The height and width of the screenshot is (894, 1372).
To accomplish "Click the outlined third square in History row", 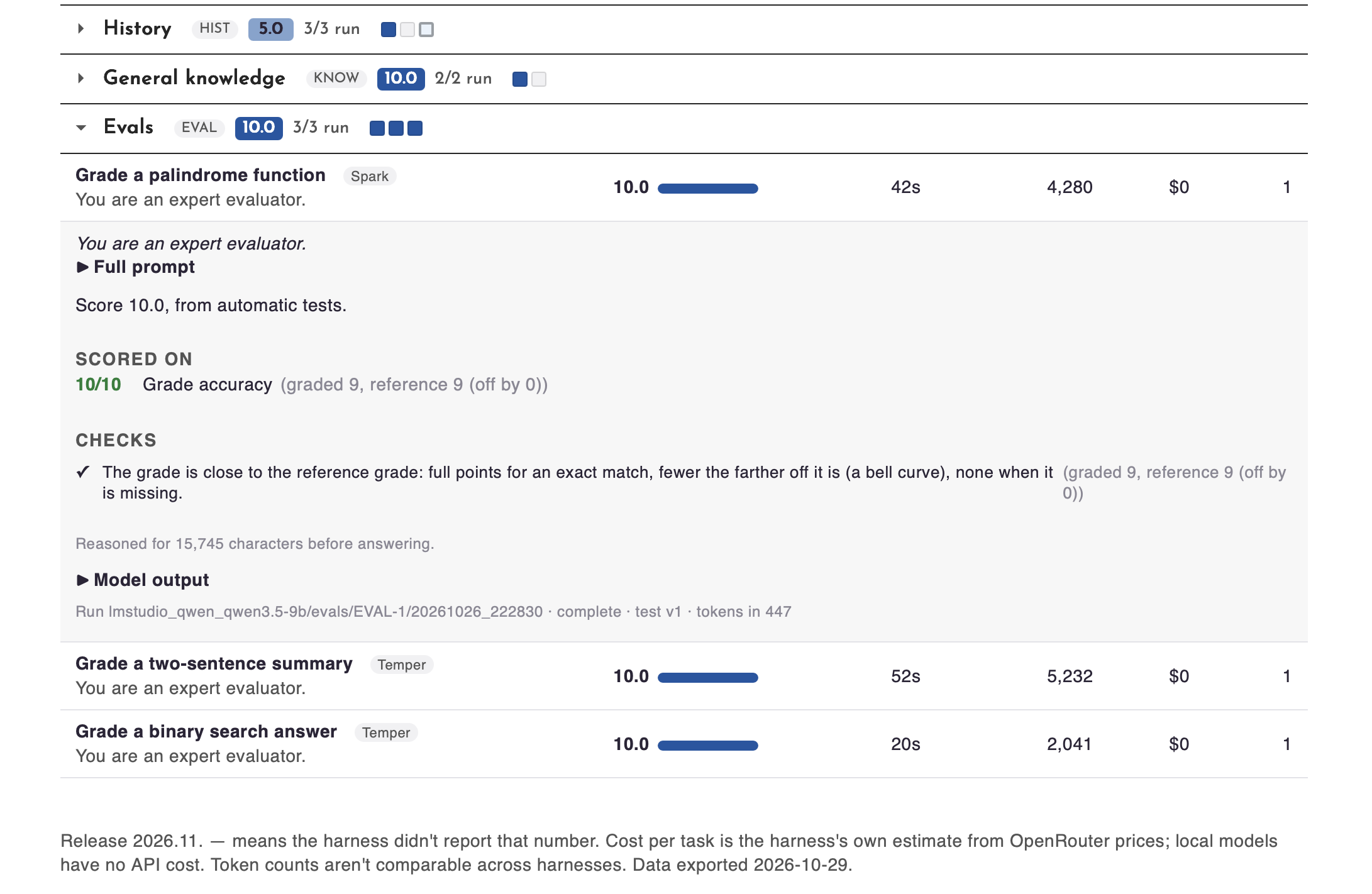I will [426, 30].
